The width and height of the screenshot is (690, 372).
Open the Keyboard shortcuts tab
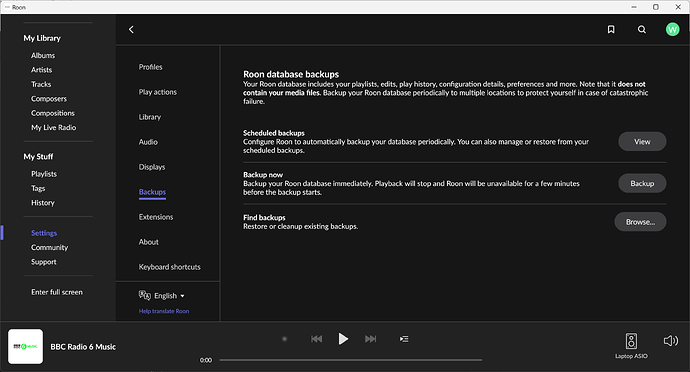click(x=169, y=267)
